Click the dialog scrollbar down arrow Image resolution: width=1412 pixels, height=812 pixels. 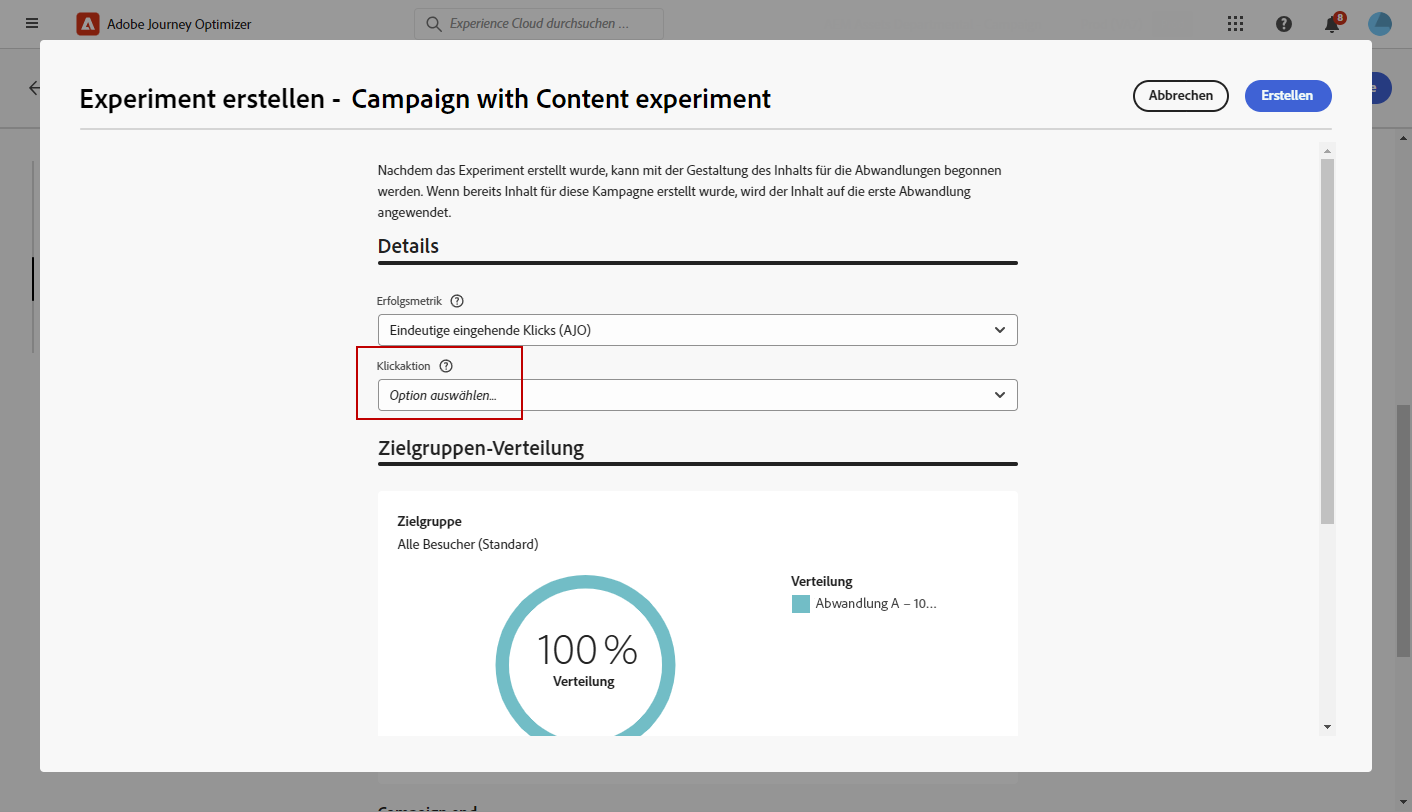1328,727
